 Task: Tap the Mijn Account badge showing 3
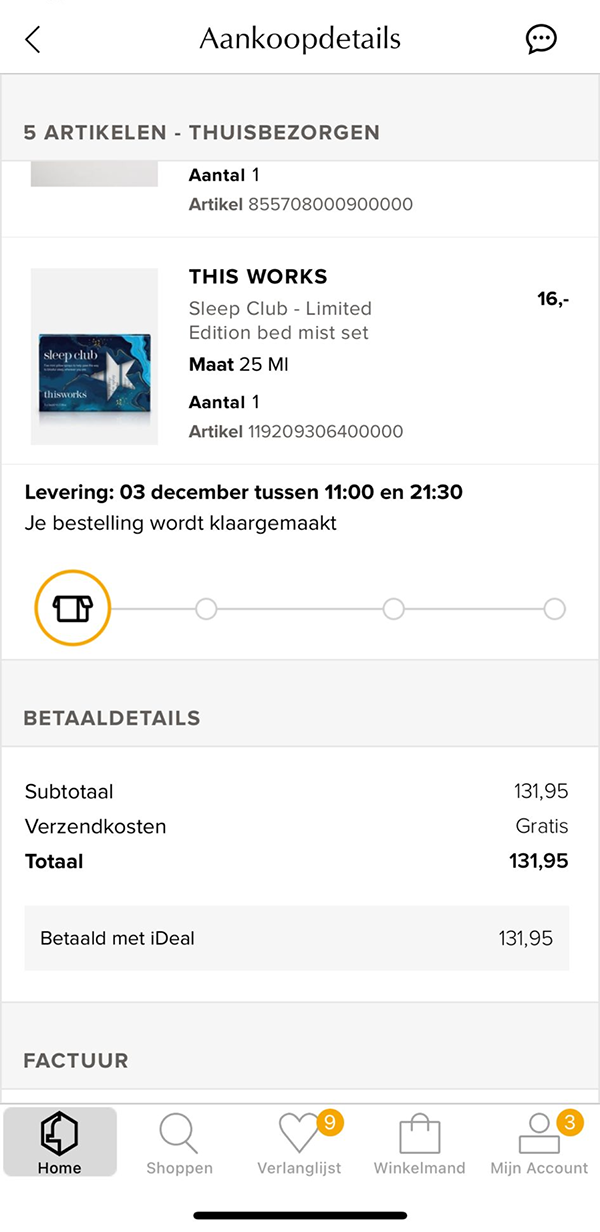pos(570,1123)
